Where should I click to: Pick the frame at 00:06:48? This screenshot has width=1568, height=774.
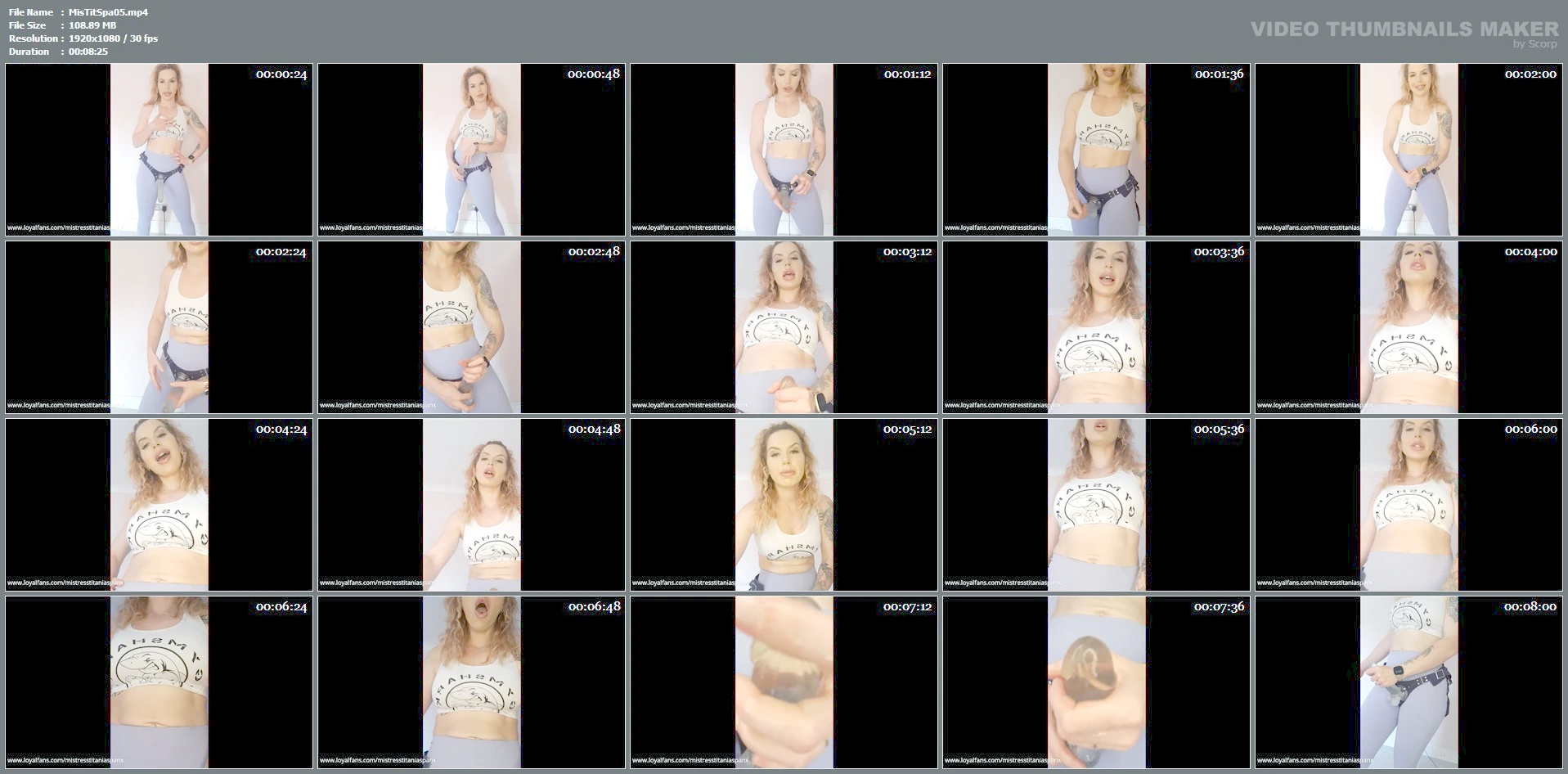(472, 682)
